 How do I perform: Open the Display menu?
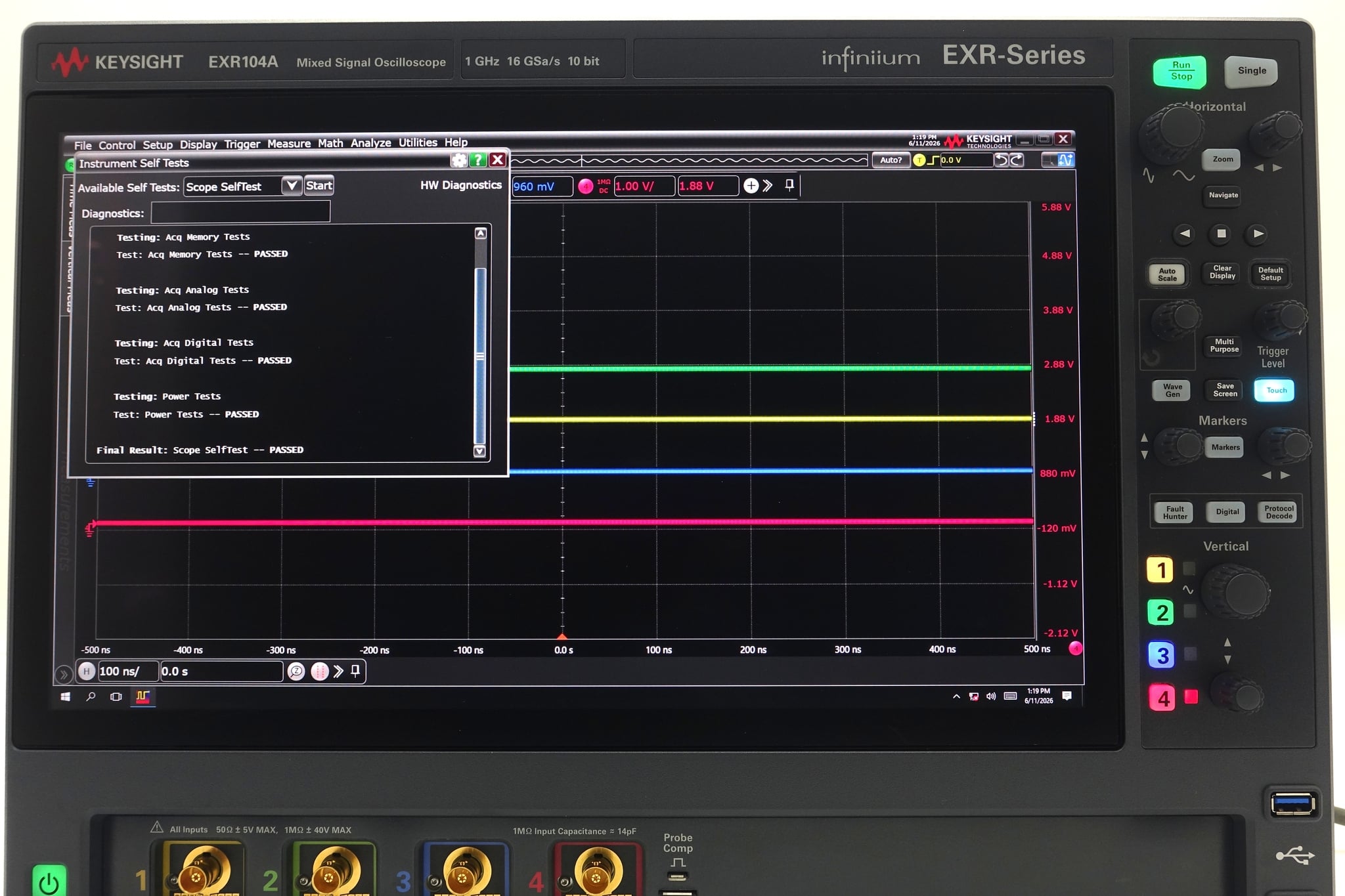(x=198, y=144)
